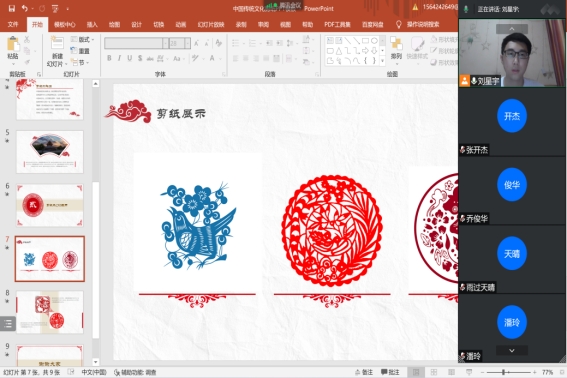This screenshot has width=567, height=378.
Task: Open the Notes pane from status bar
Action: coord(364,372)
